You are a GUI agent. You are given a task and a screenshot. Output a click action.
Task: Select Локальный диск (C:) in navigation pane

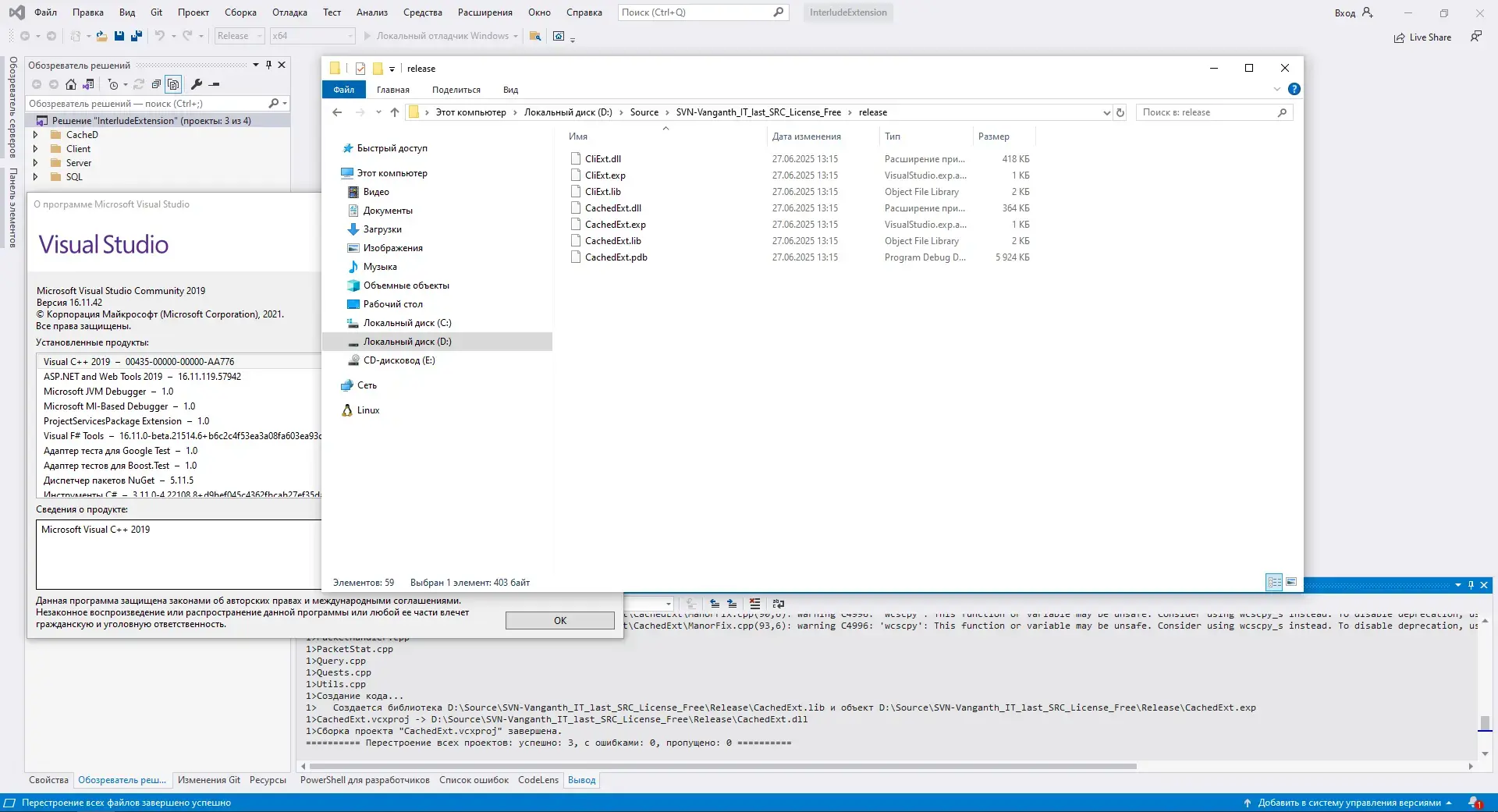coord(407,323)
